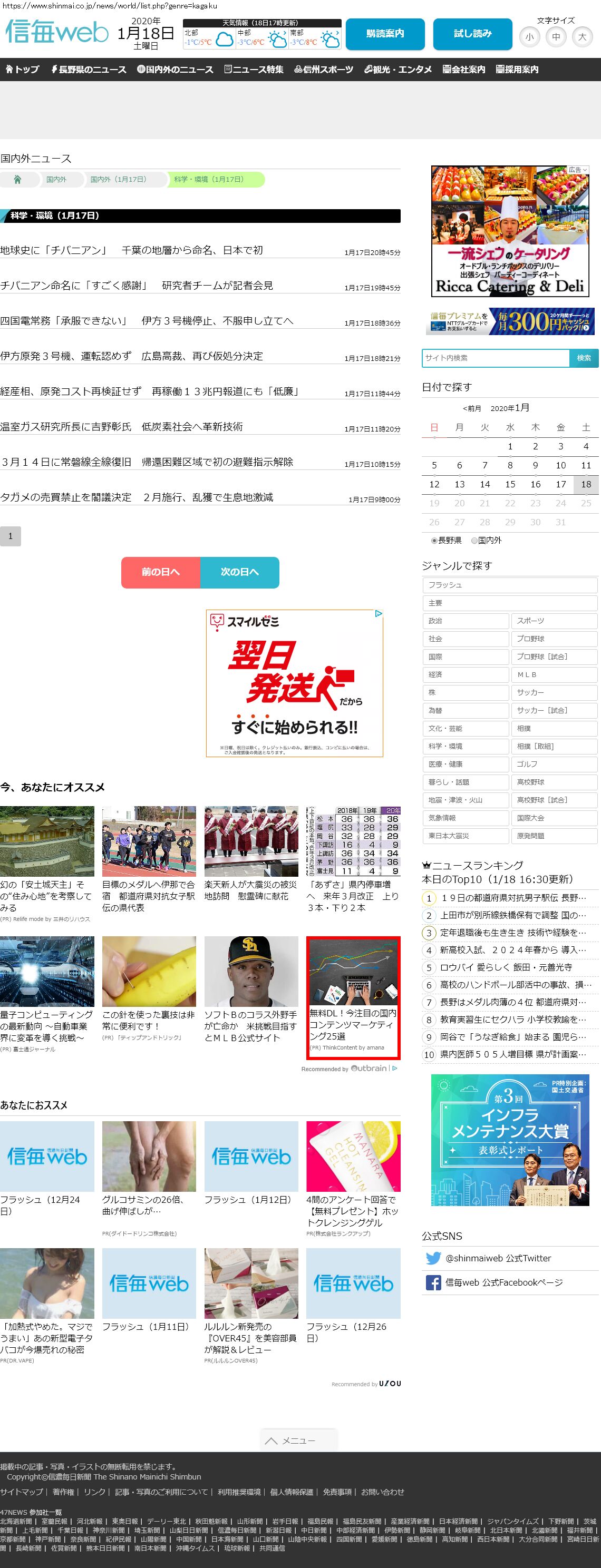
Task: Click the AdChoices icon on スマイルゼミ ad
Action: [x=378, y=614]
